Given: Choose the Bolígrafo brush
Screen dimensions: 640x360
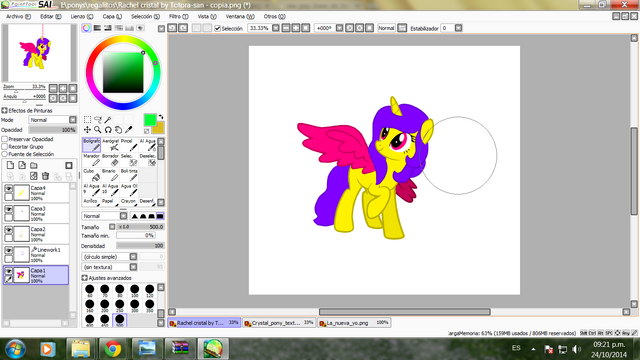Looking at the screenshot, I should (x=91, y=145).
